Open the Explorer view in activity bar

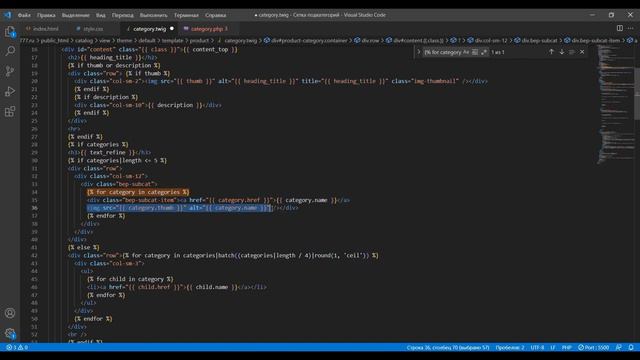(x=10, y=31)
